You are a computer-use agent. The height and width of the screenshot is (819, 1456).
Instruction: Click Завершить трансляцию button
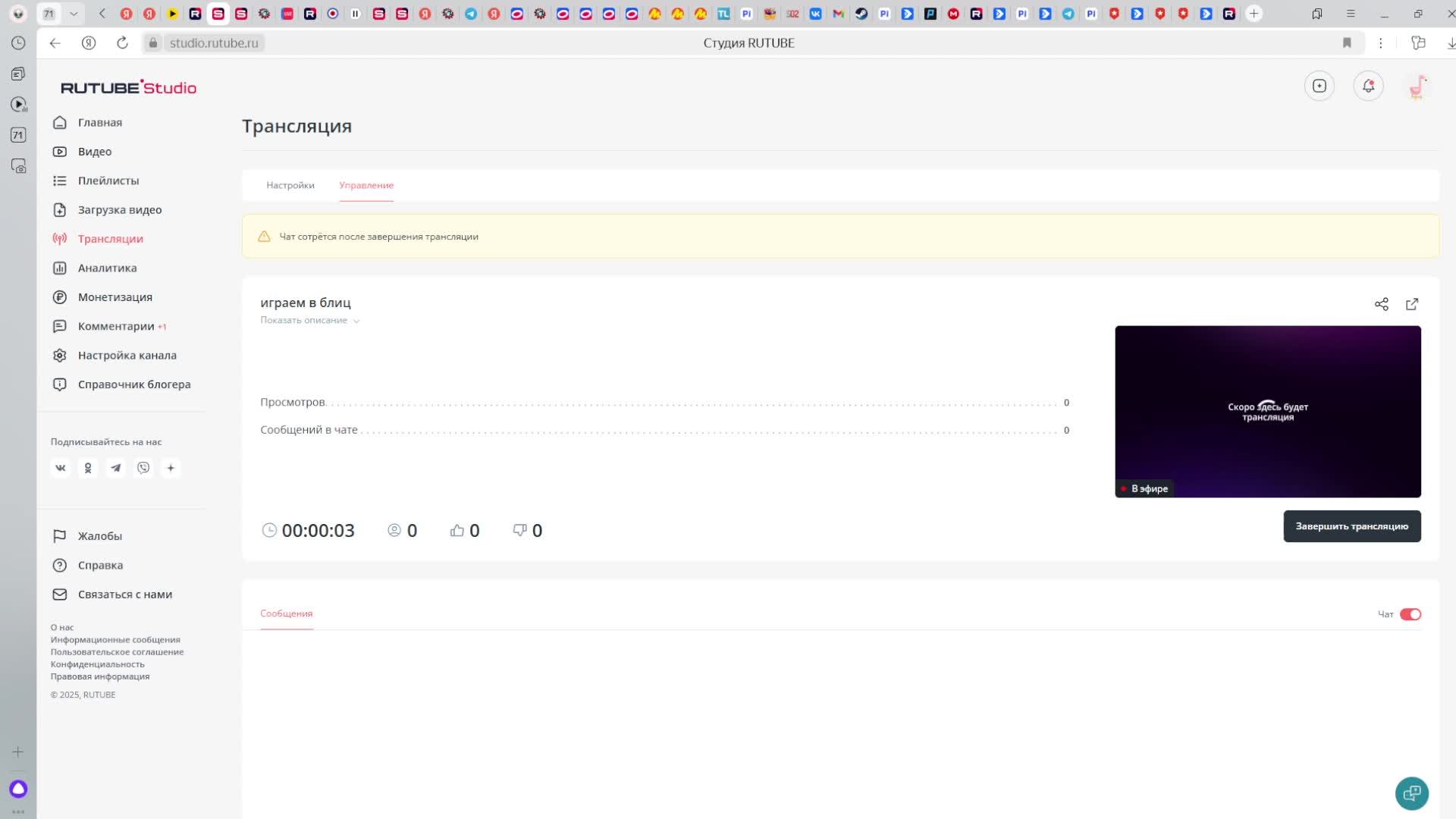point(1352,526)
